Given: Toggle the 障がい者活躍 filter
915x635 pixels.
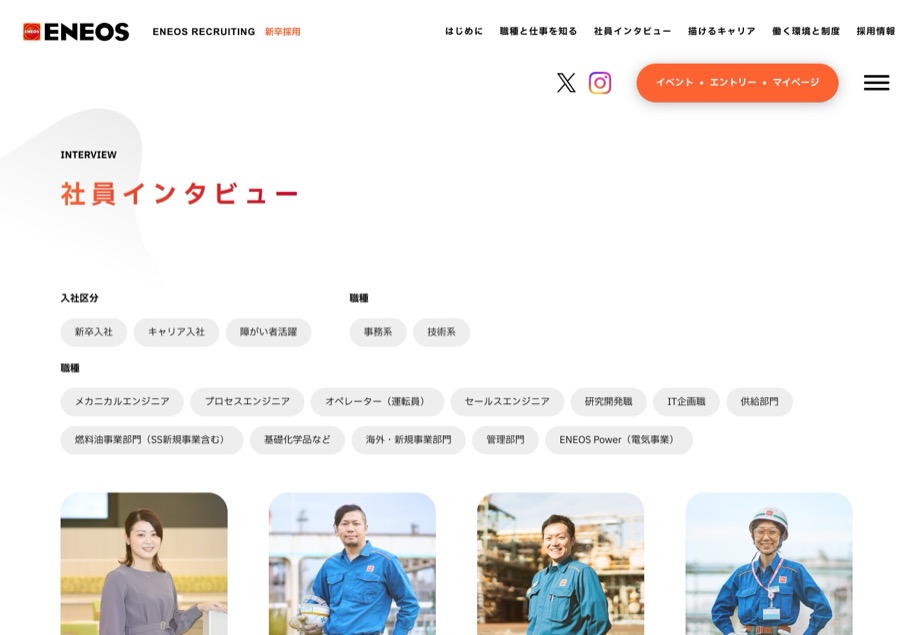Looking at the screenshot, I should [268, 332].
